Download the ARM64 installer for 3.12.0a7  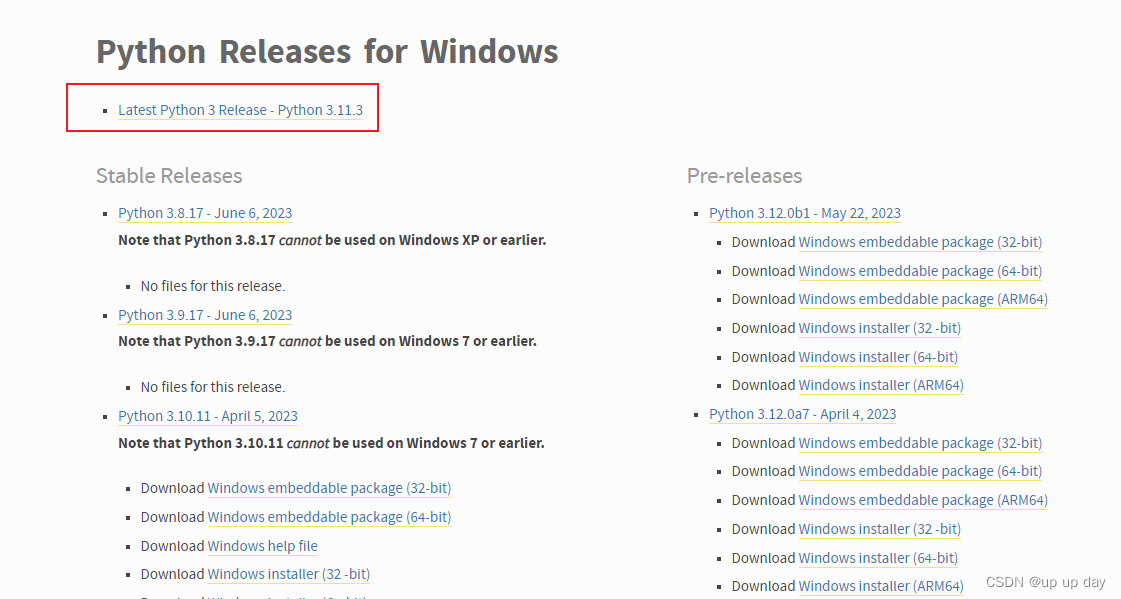tap(881, 586)
